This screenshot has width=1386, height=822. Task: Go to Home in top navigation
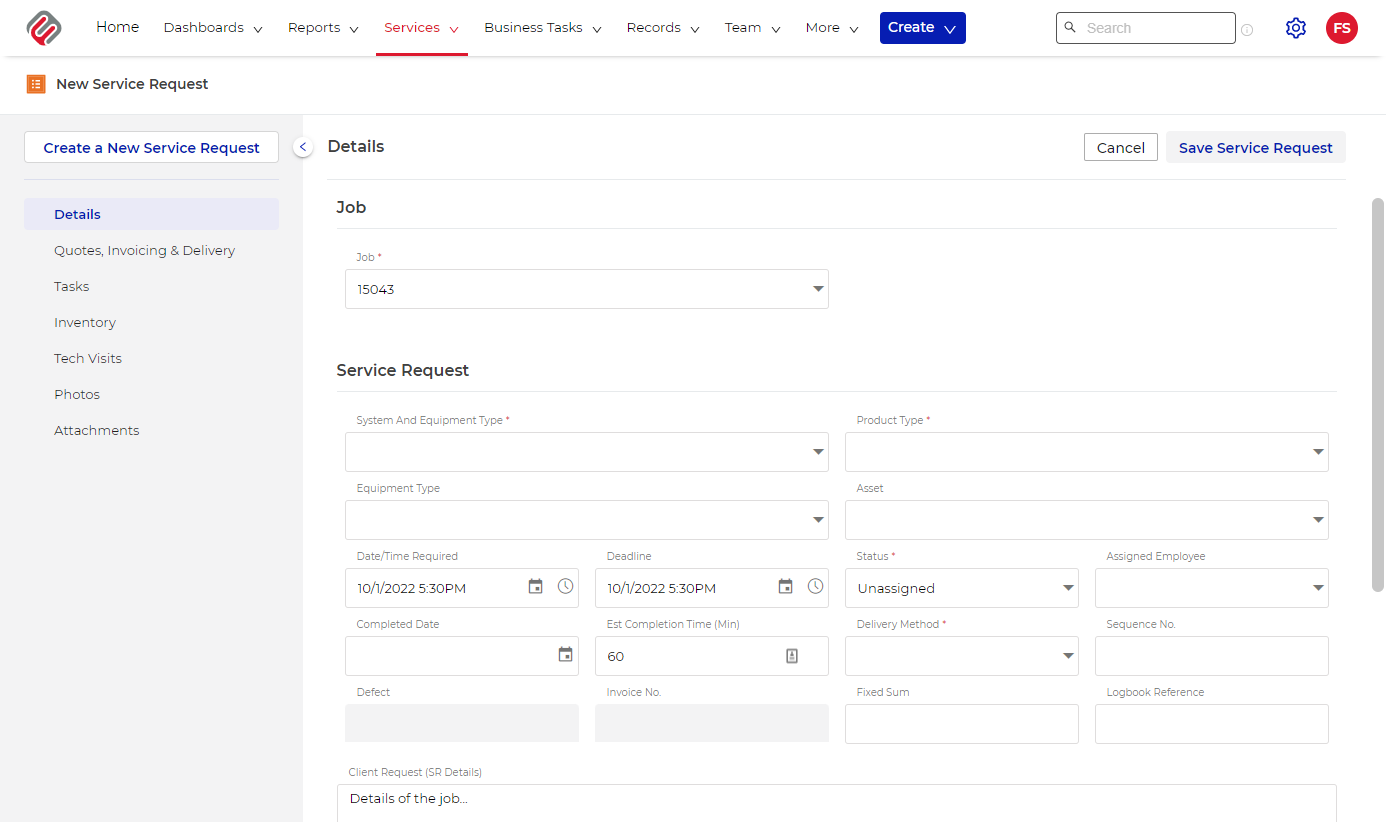click(118, 27)
